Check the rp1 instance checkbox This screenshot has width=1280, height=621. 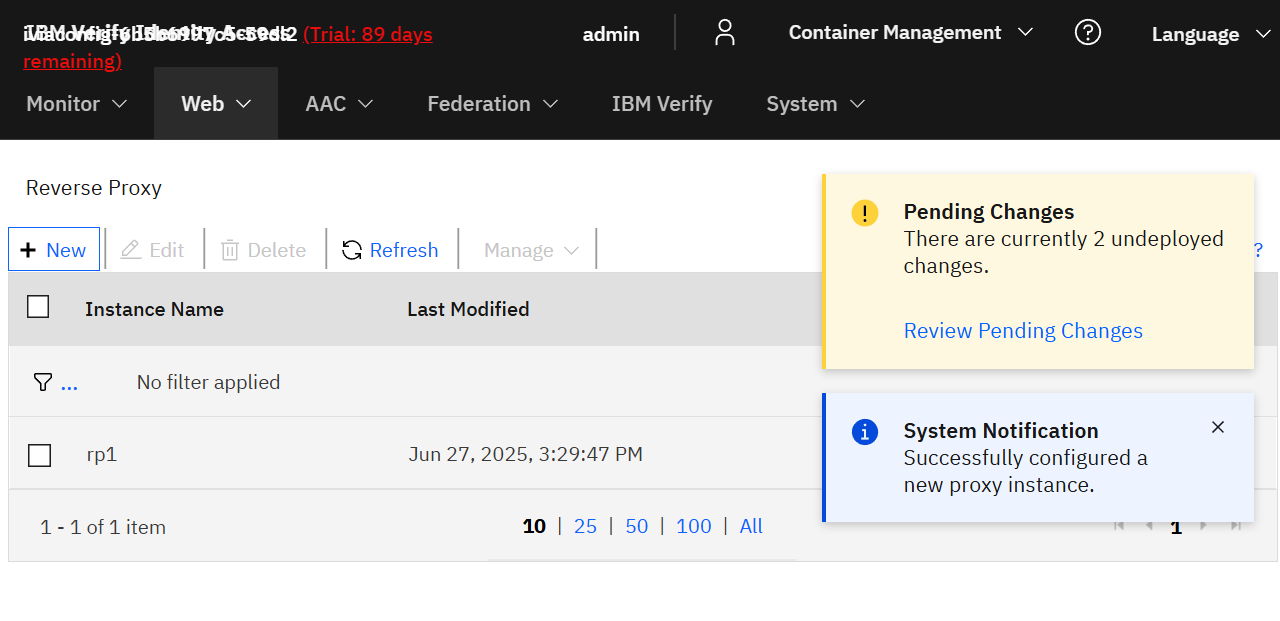click(x=39, y=455)
